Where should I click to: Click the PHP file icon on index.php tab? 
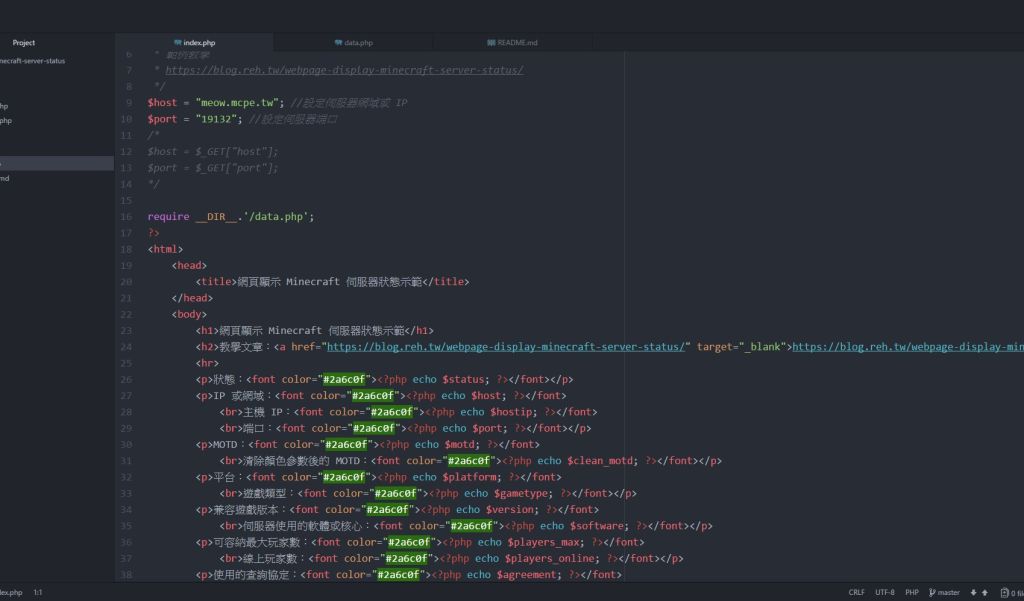177,43
